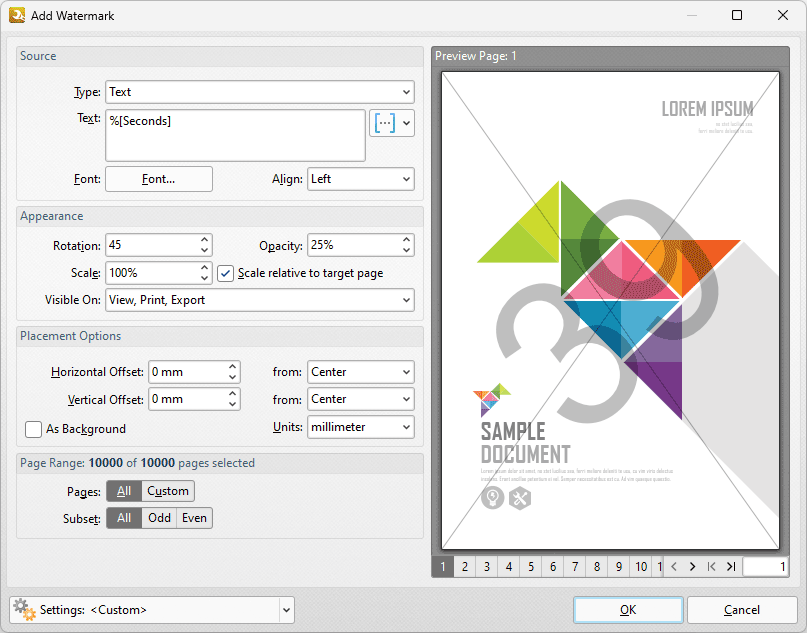This screenshot has width=807, height=633.
Task: Select Custom pages range
Action: [168, 491]
